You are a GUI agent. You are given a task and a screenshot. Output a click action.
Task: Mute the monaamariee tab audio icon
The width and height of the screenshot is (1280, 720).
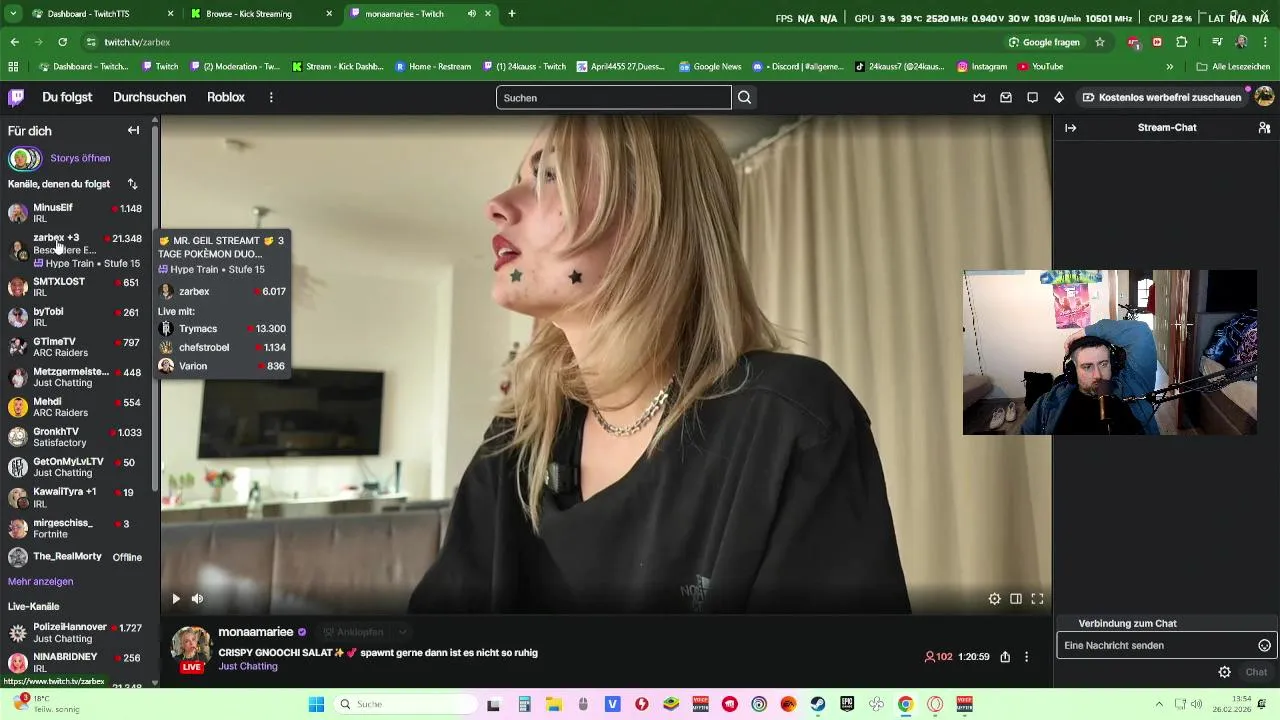471,14
